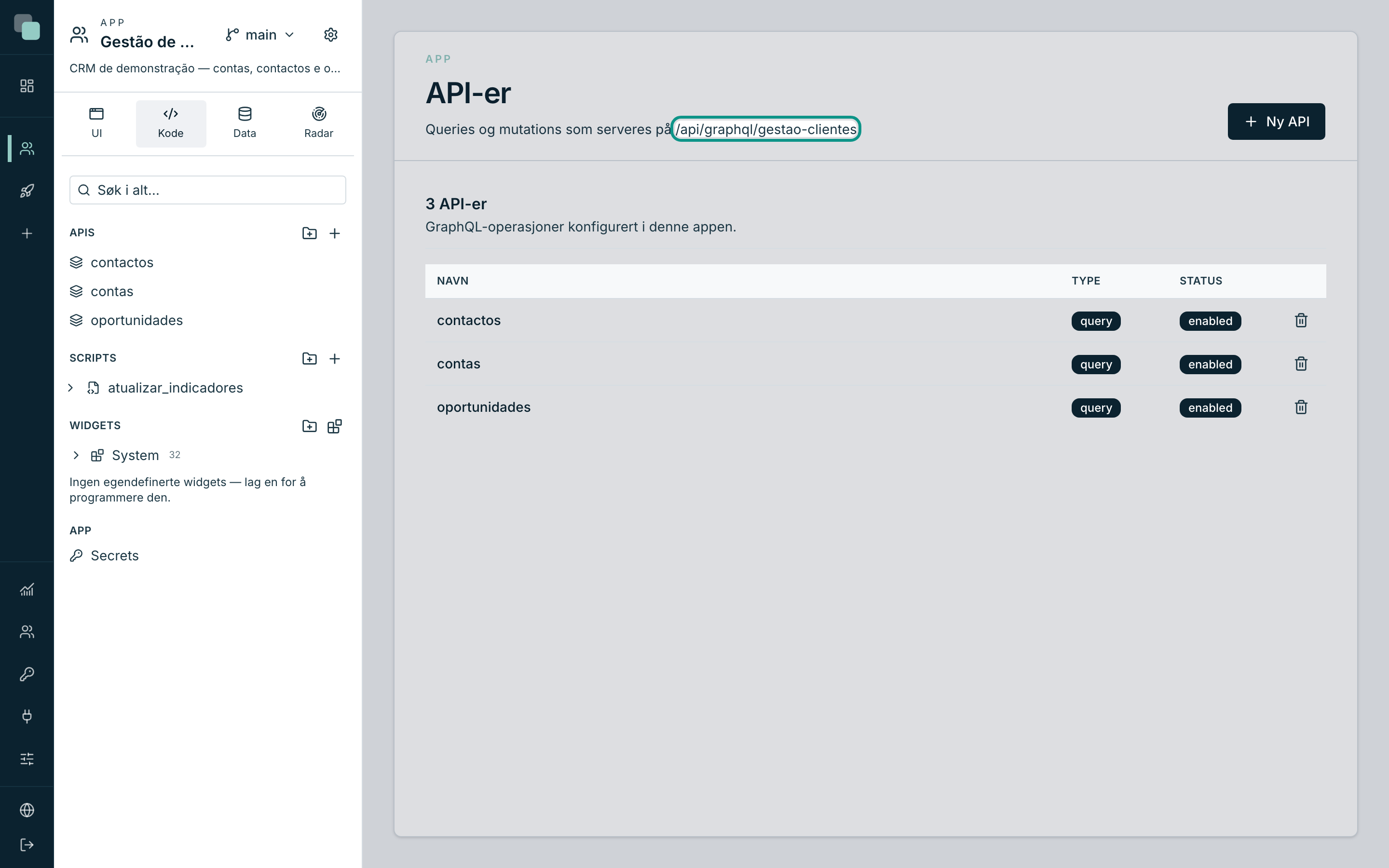Click the Ny API button
This screenshot has width=1389, height=868.
pyautogui.click(x=1276, y=122)
